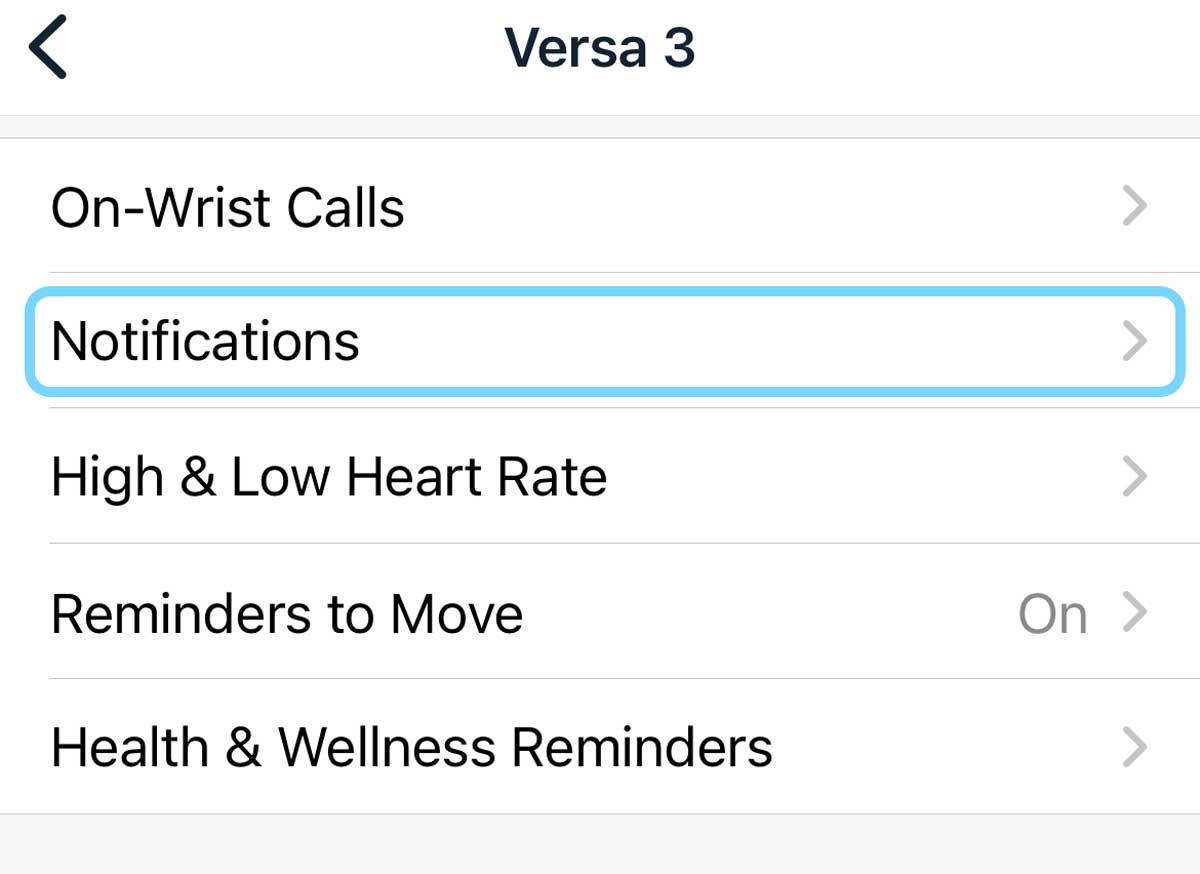The image size is (1200, 874).
Task: Expand On-Wrist Calls with its chevron
Action: 1135,207
